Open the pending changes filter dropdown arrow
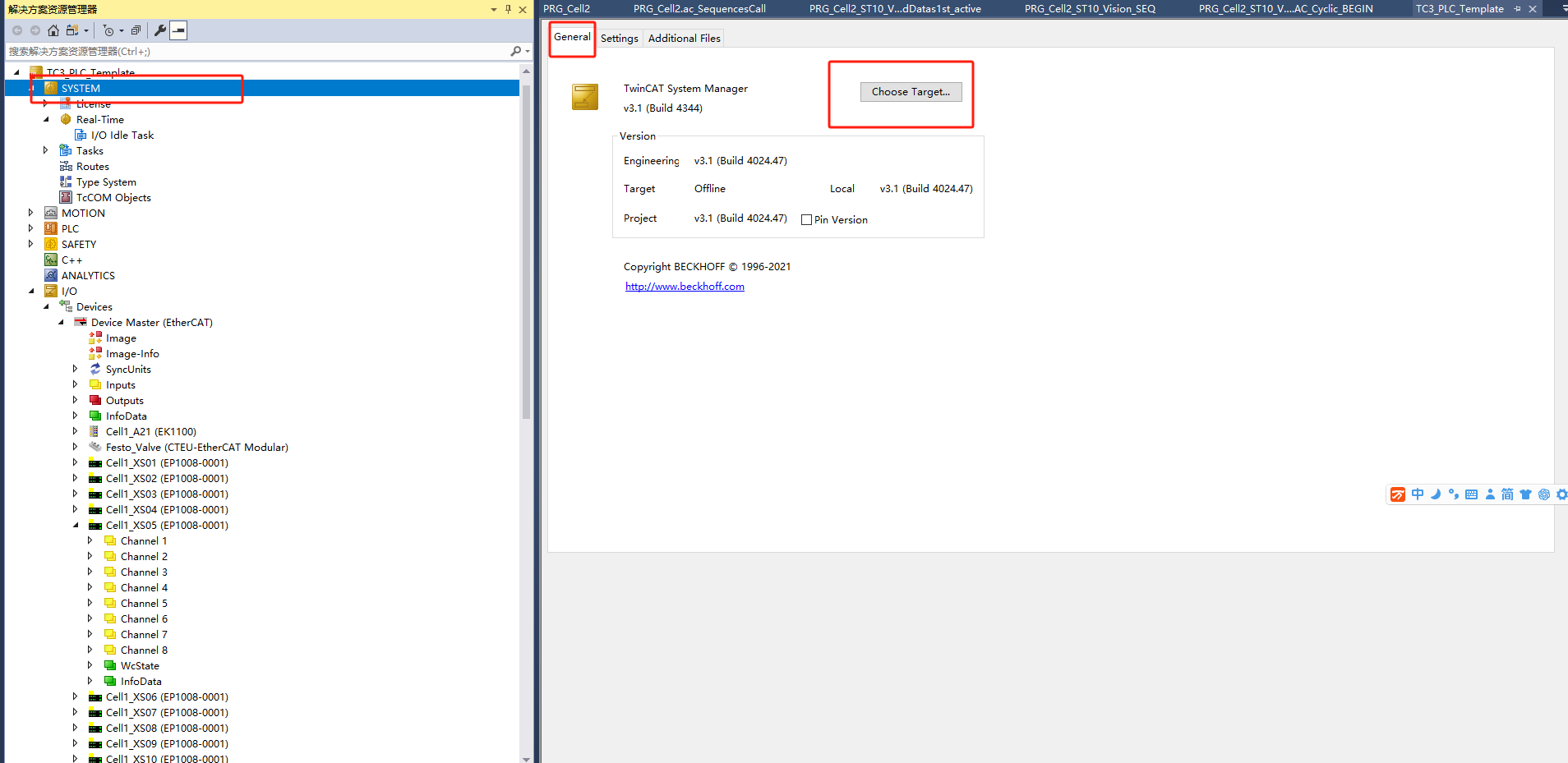This screenshot has height=763, width=1568. pos(122,30)
